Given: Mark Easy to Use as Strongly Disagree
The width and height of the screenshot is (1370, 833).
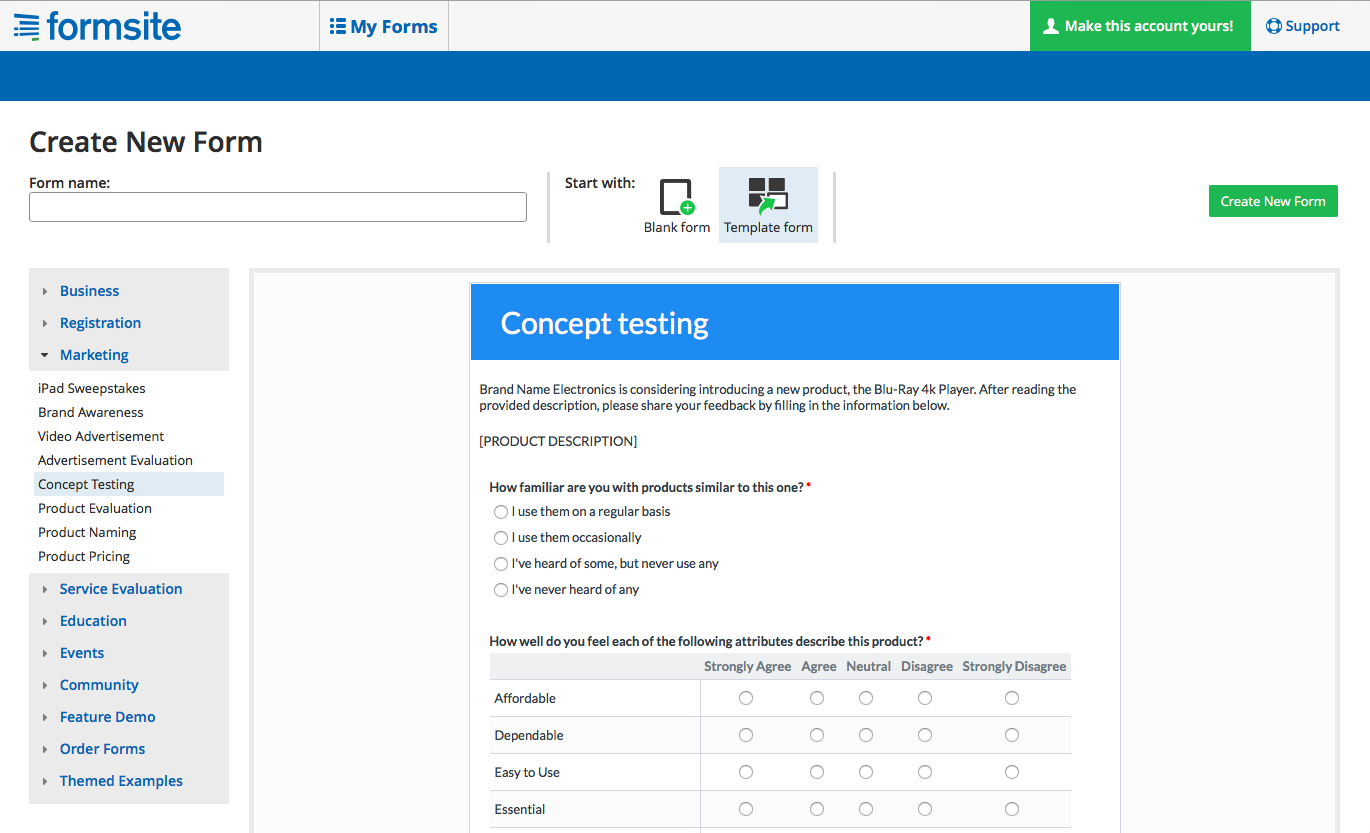Looking at the screenshot, I should [1012, 772].
